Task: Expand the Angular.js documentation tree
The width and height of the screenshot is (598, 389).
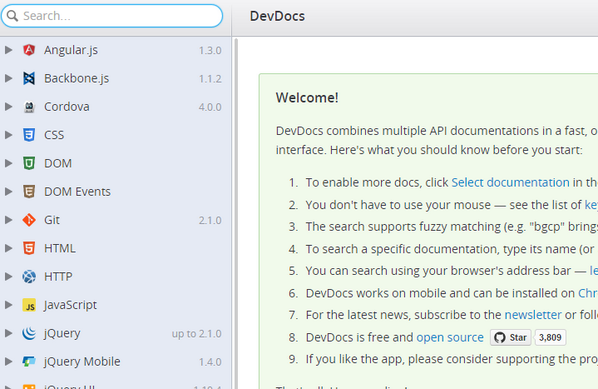Action: click(x=8, y=50)
